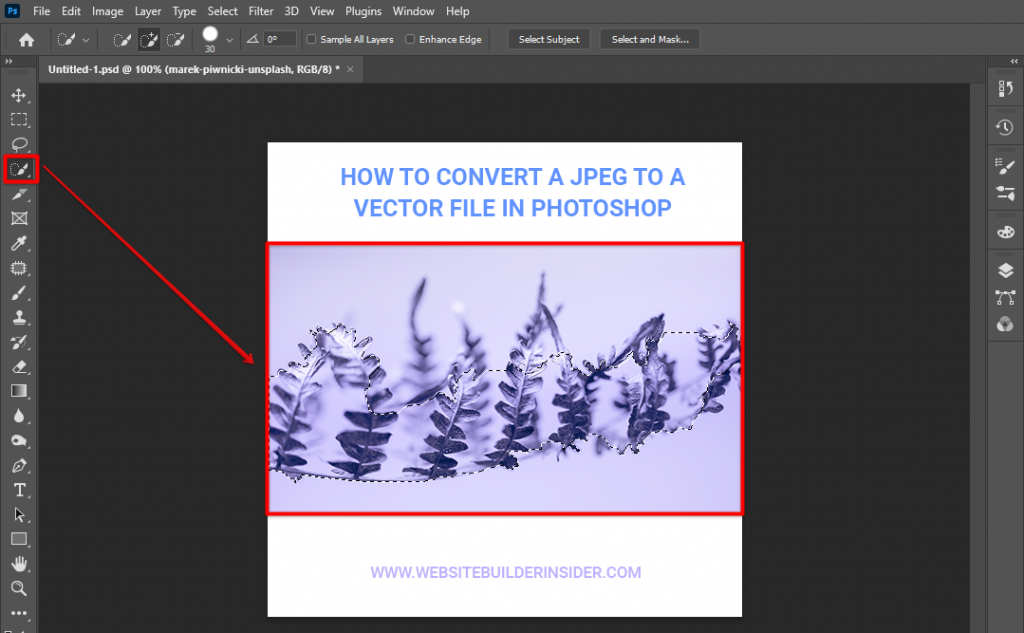Activate the Zoom tool
Image resolution: width=1024 pixels, height=633 pixels.
coord(19,589)
